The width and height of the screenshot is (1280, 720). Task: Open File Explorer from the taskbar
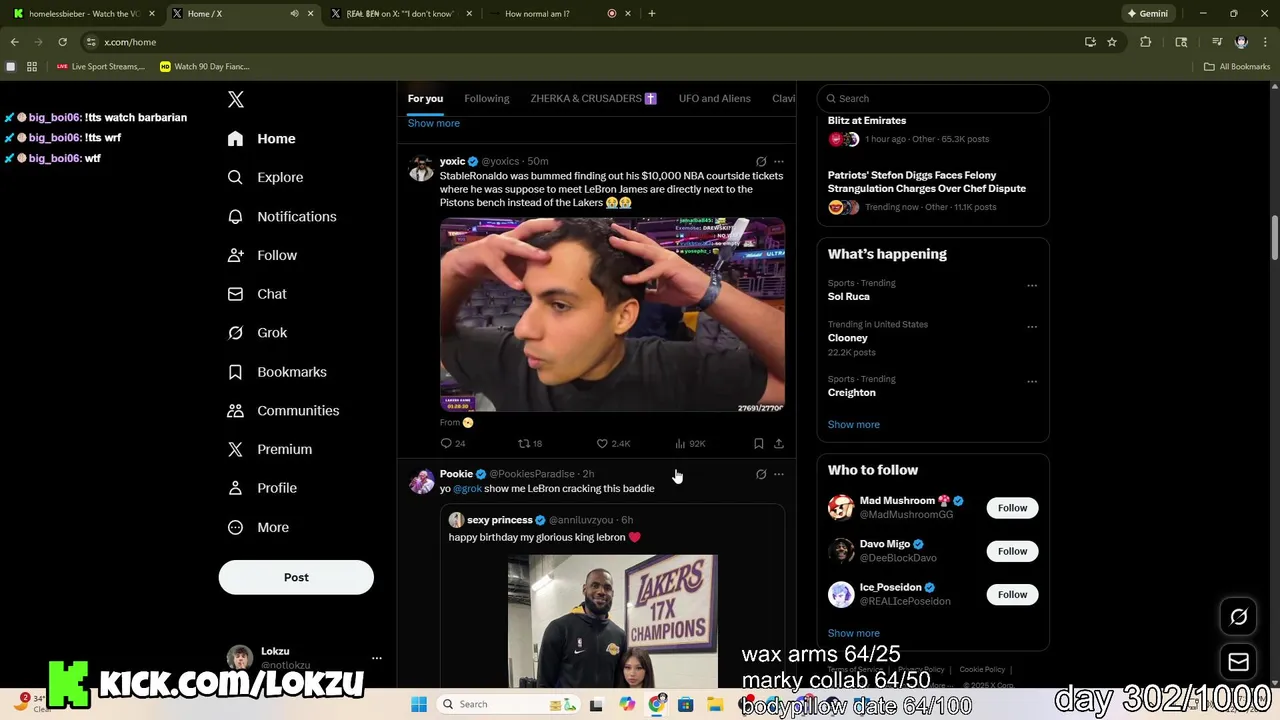(x=715, y=704)
